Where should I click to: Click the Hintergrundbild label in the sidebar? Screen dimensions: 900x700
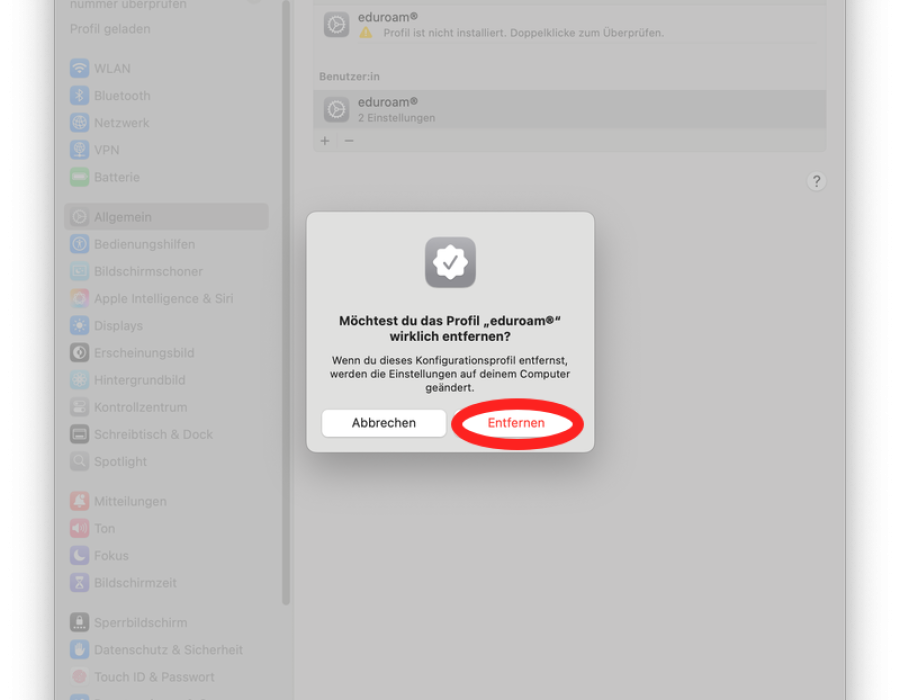[139, 380]
